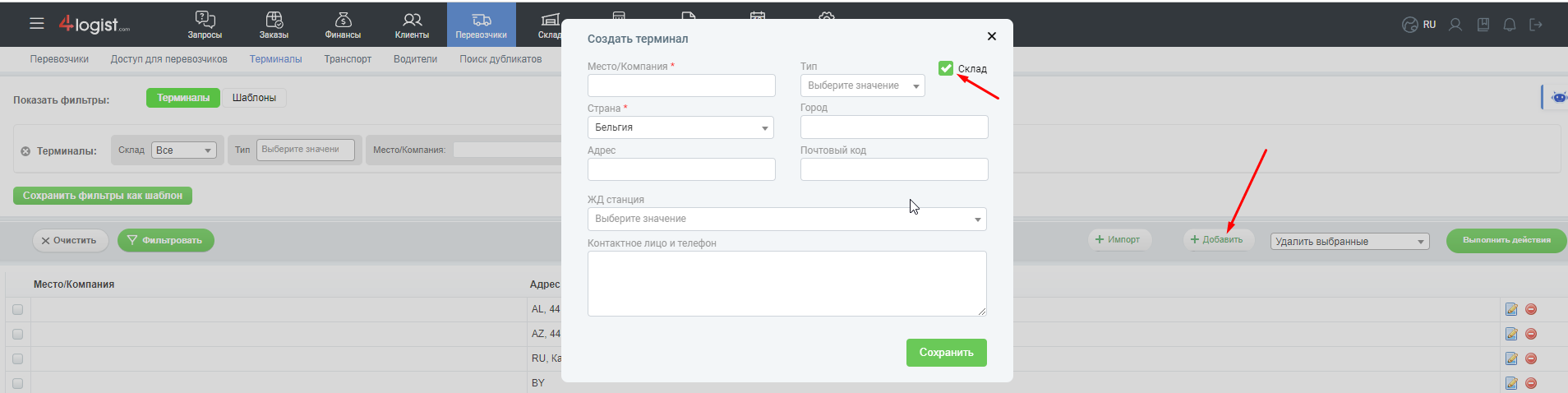Image resolution: width=1568 pixels, height=393 pixels.
Task: Delete the AL, 44 terminal row
Action: pos(1531,309)
